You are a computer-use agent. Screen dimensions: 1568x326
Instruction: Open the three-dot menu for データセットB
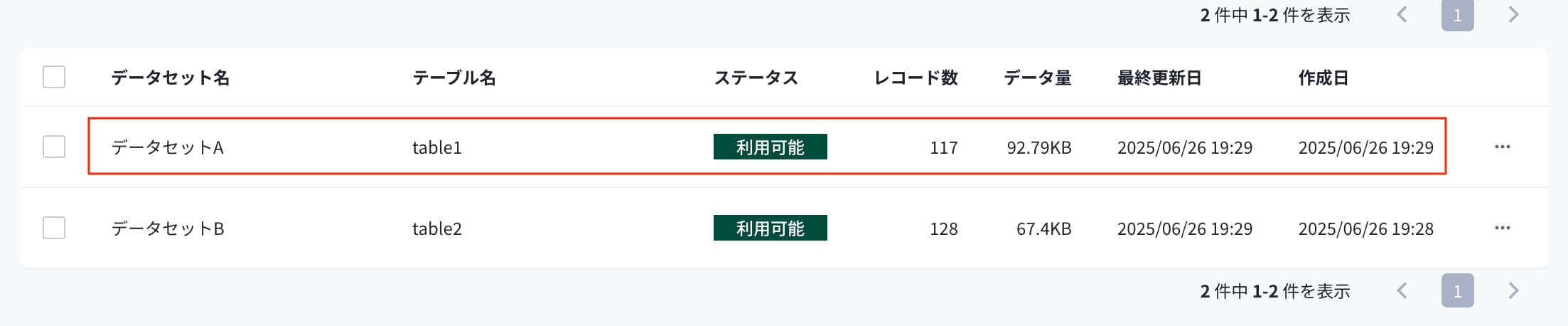(1502, 228)
